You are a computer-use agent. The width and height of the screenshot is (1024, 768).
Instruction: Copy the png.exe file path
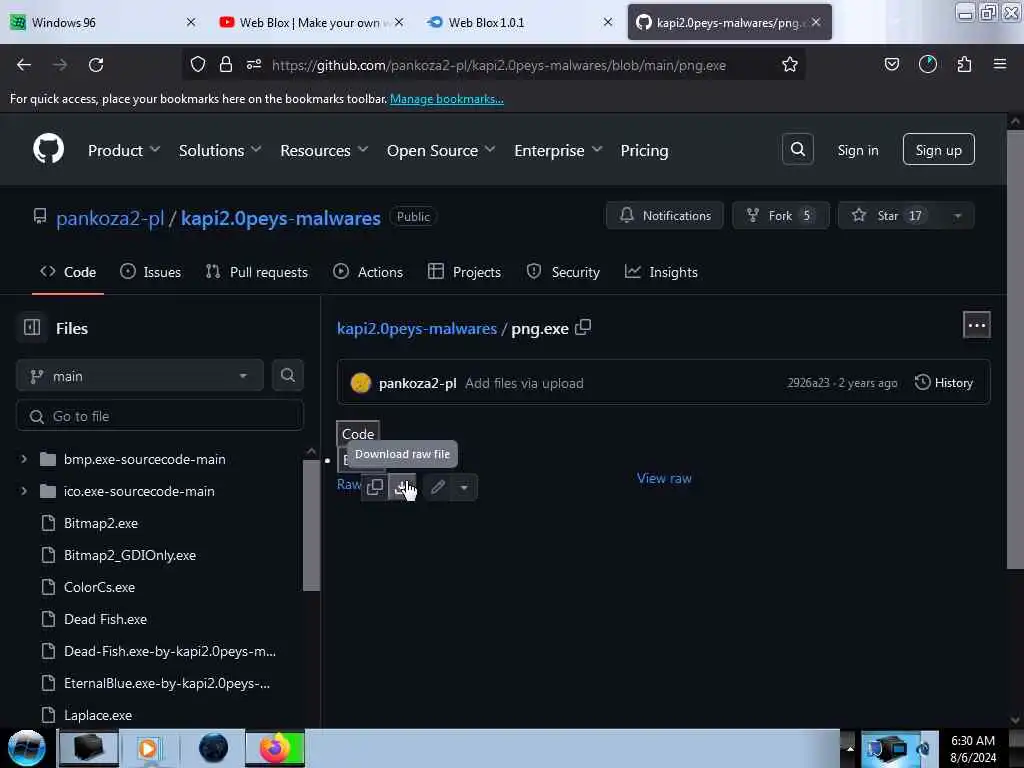(x=583, y=327)
